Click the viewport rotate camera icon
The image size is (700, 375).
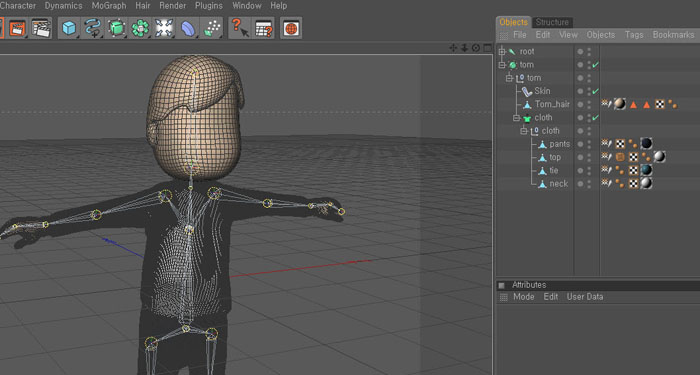point(476,48)
